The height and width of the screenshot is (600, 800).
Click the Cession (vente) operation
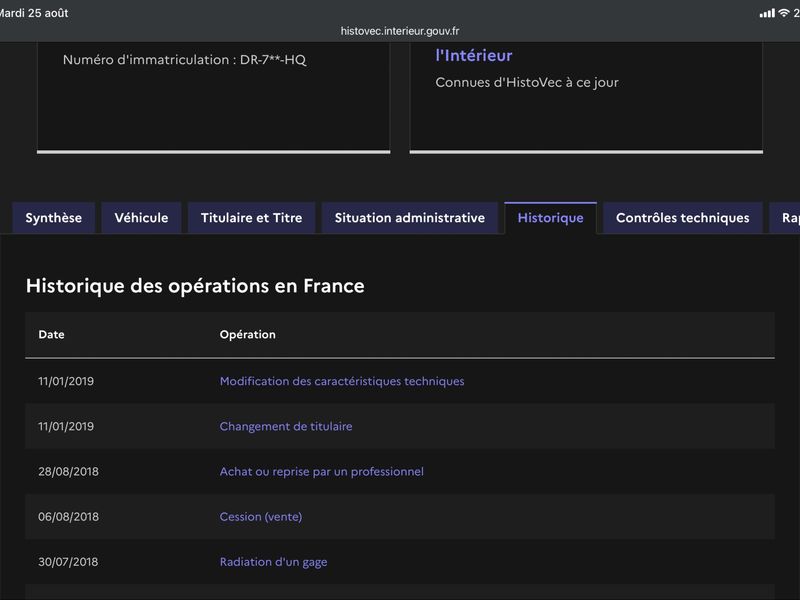[x=261, y=517]
